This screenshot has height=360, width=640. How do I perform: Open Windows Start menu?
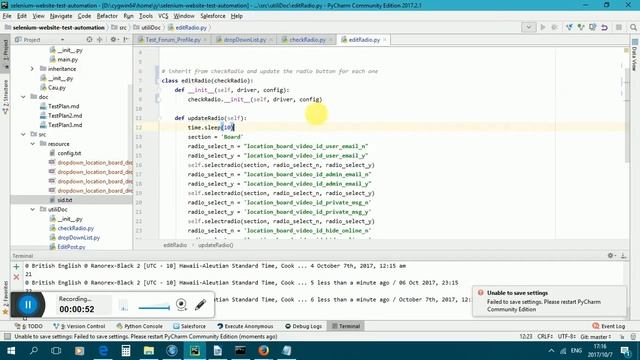(11, 351)
